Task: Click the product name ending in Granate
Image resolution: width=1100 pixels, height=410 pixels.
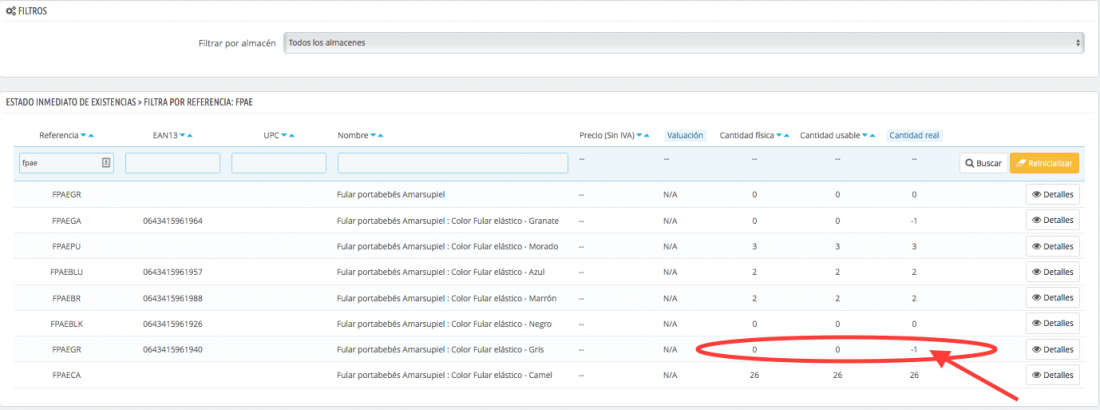Action: click(x=448, y=221)
